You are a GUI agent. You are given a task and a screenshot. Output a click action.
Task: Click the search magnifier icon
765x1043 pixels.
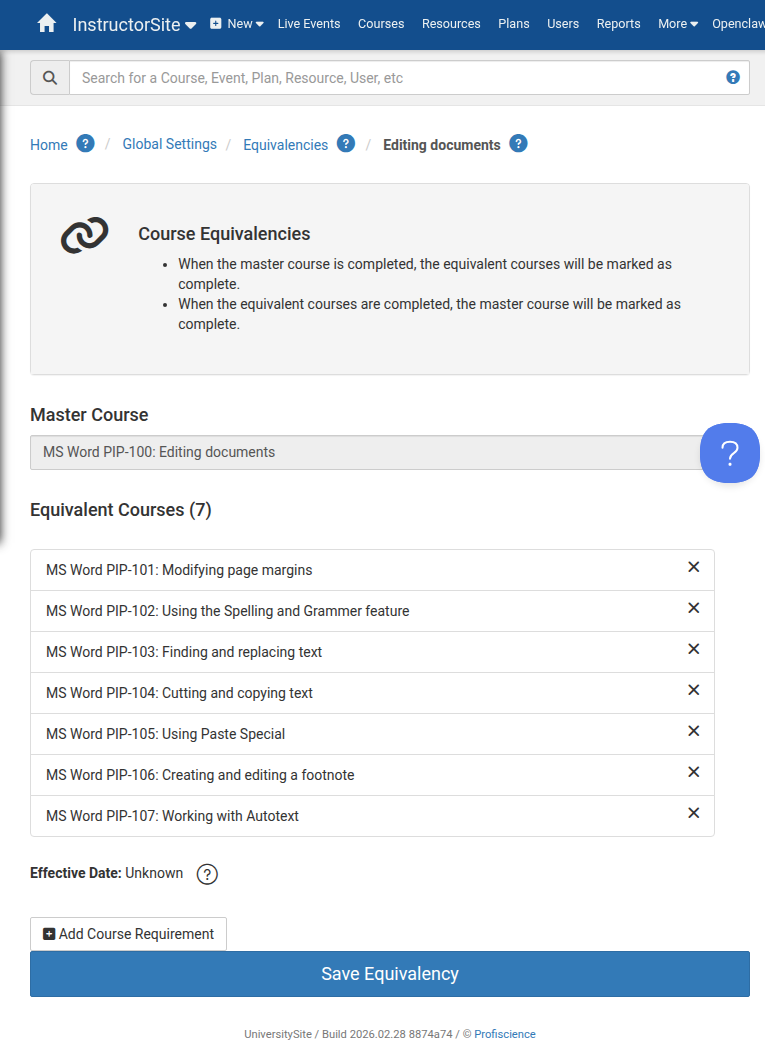click(50, 78)
